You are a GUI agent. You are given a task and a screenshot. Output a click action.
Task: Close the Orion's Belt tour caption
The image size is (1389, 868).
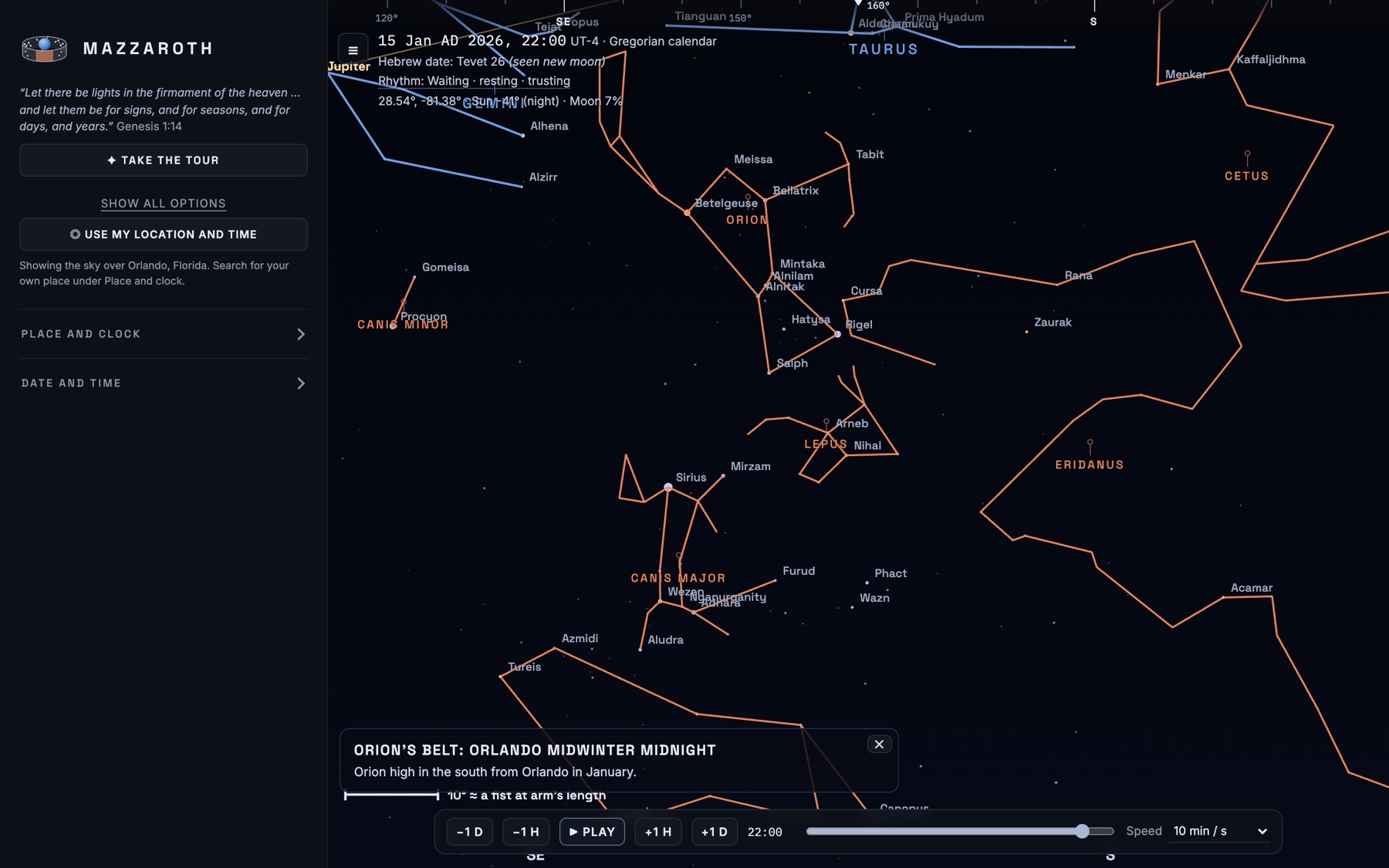pyautogui.click(x=879, y=744)
